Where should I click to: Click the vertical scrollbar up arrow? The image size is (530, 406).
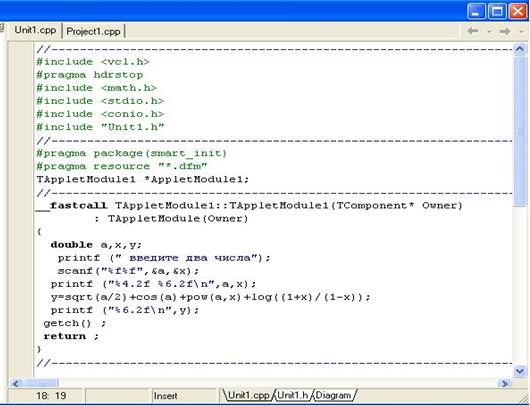pos(520,49)
